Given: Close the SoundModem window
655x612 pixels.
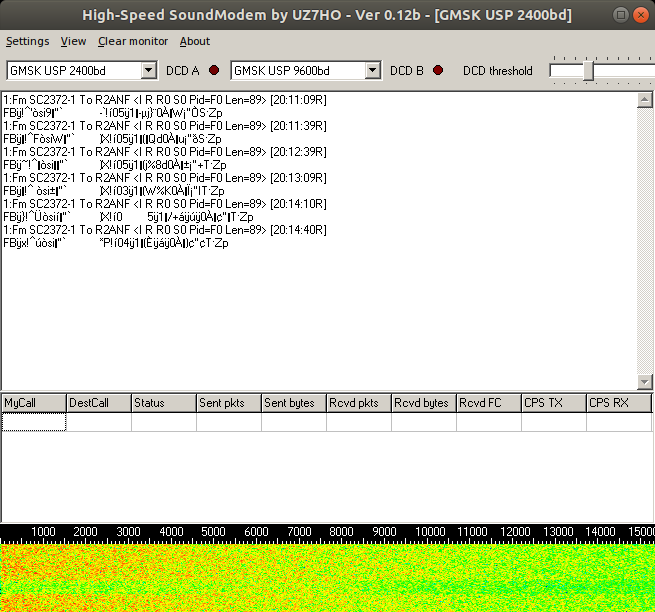Looking at the screenshot, I should tap(640, 15).
